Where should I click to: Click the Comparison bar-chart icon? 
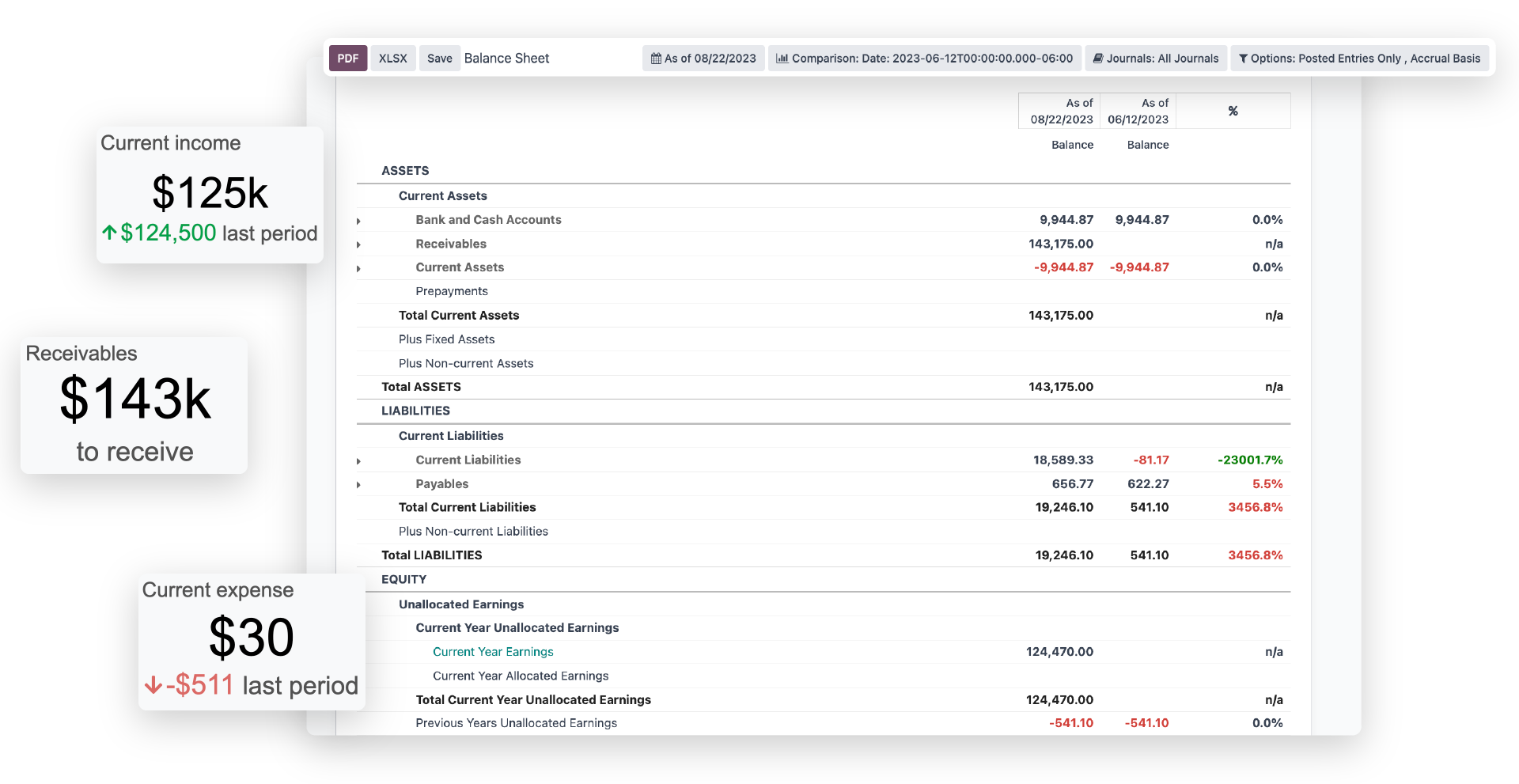coord(783,58)
